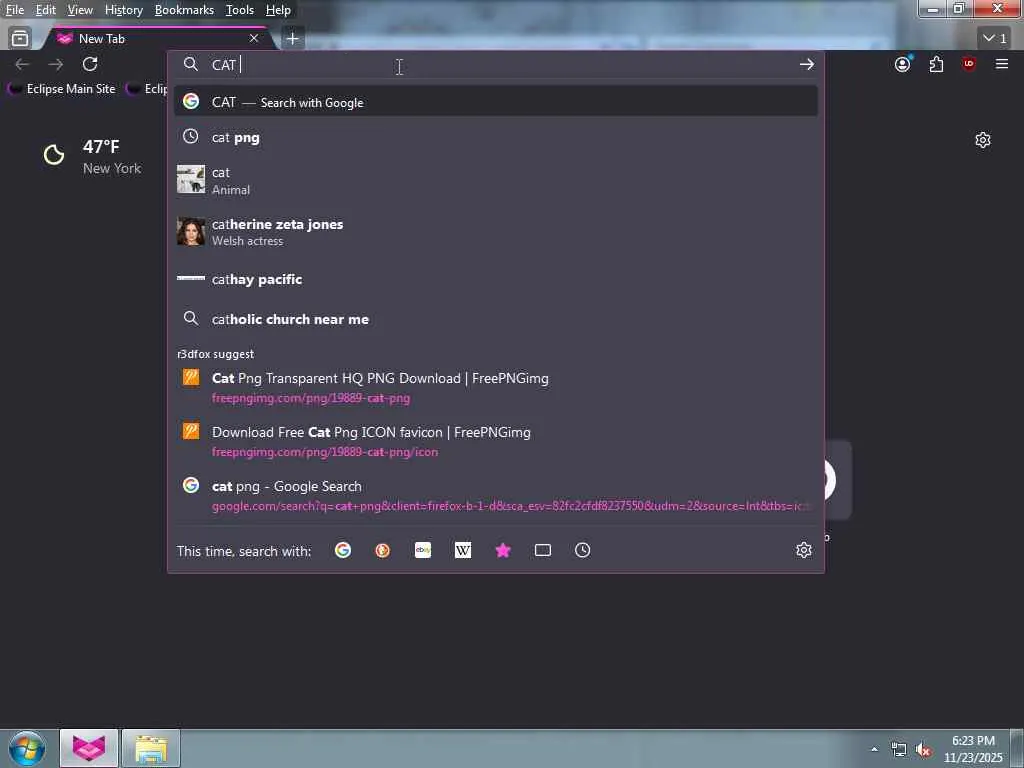Viewport: 1024px width, 768px height.
Task: Choose the 'cat png' history suggestion
Action: [x=496, y=137]
